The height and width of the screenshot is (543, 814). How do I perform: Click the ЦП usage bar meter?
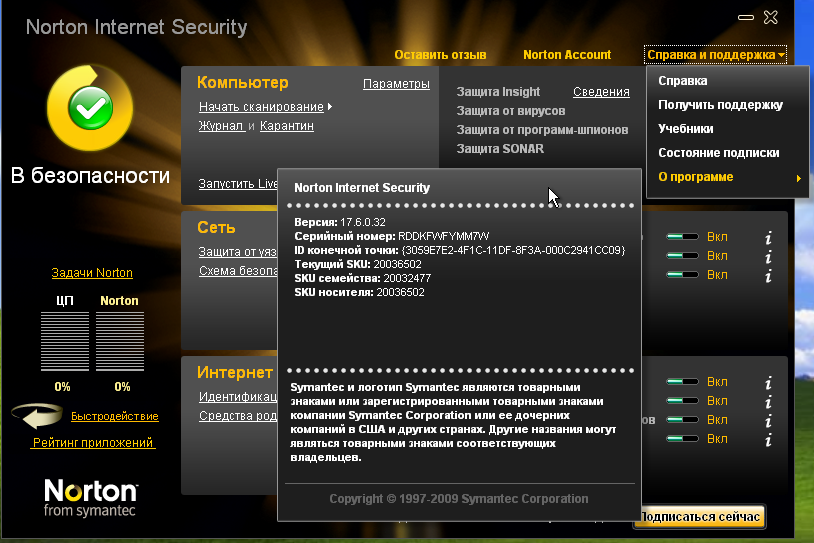coord(65,341)
